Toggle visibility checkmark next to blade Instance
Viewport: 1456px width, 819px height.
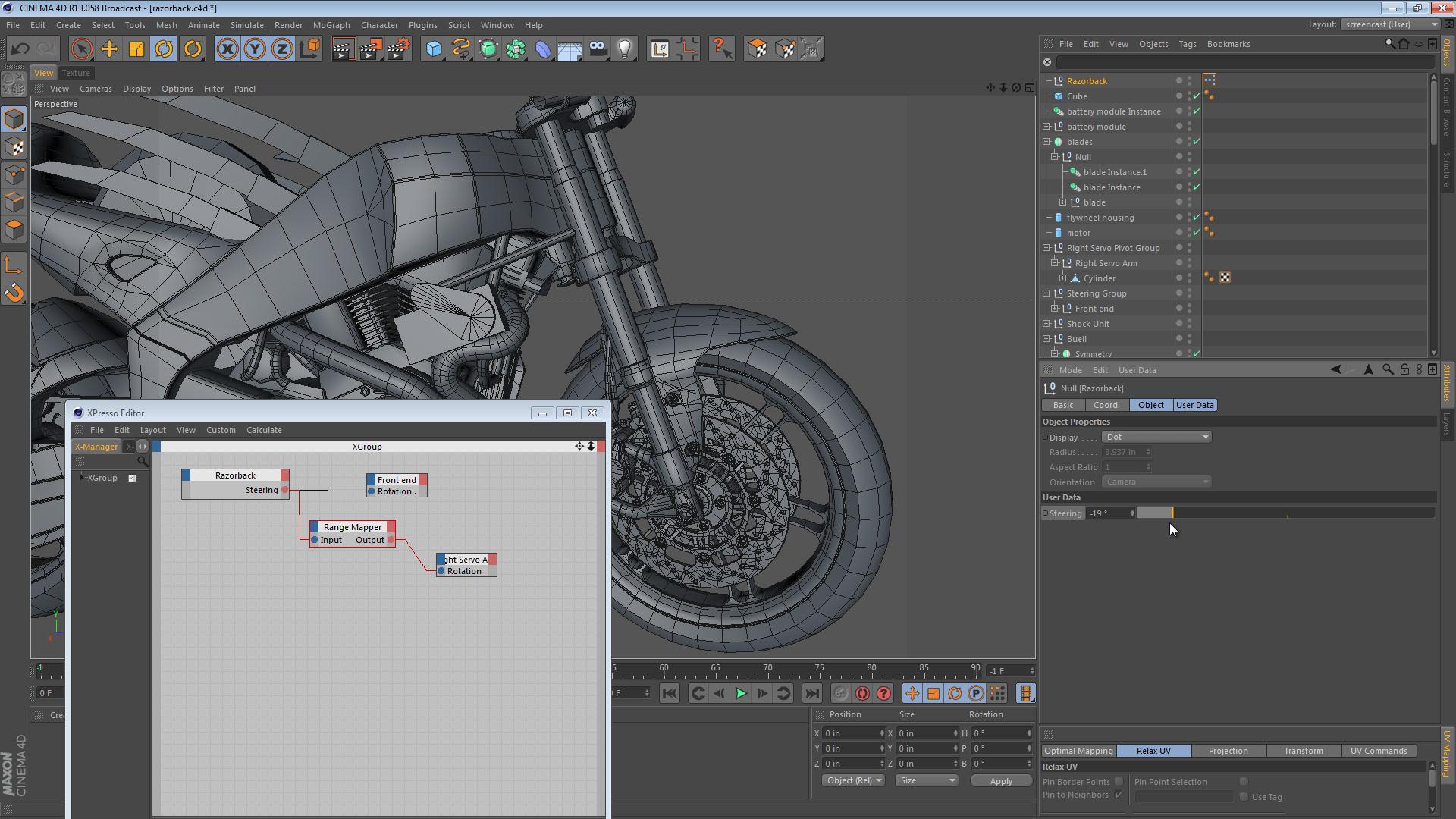coord(1197,187)
